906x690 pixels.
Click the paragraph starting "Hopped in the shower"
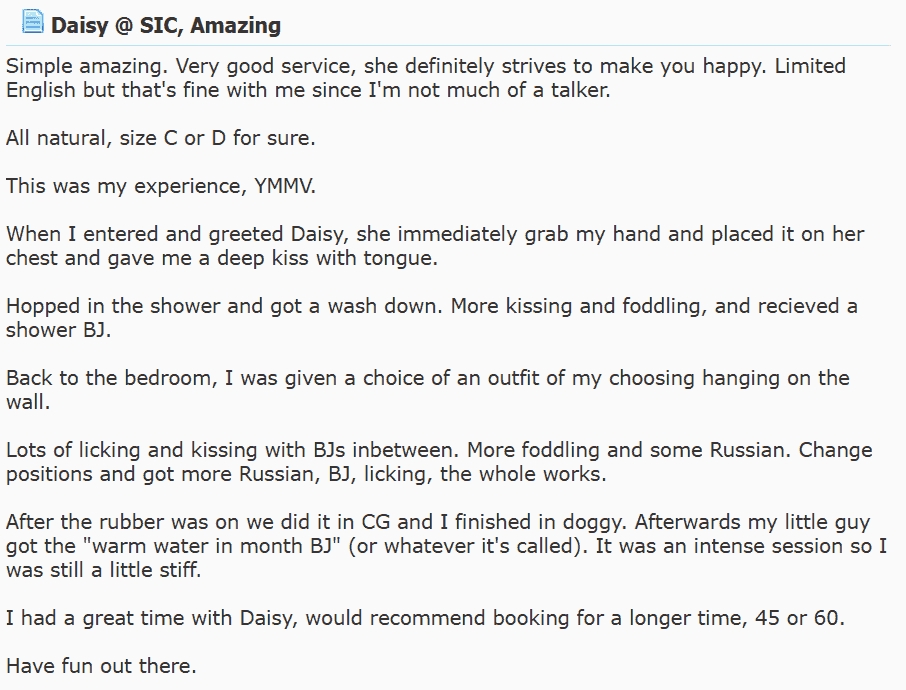point(432,318)
